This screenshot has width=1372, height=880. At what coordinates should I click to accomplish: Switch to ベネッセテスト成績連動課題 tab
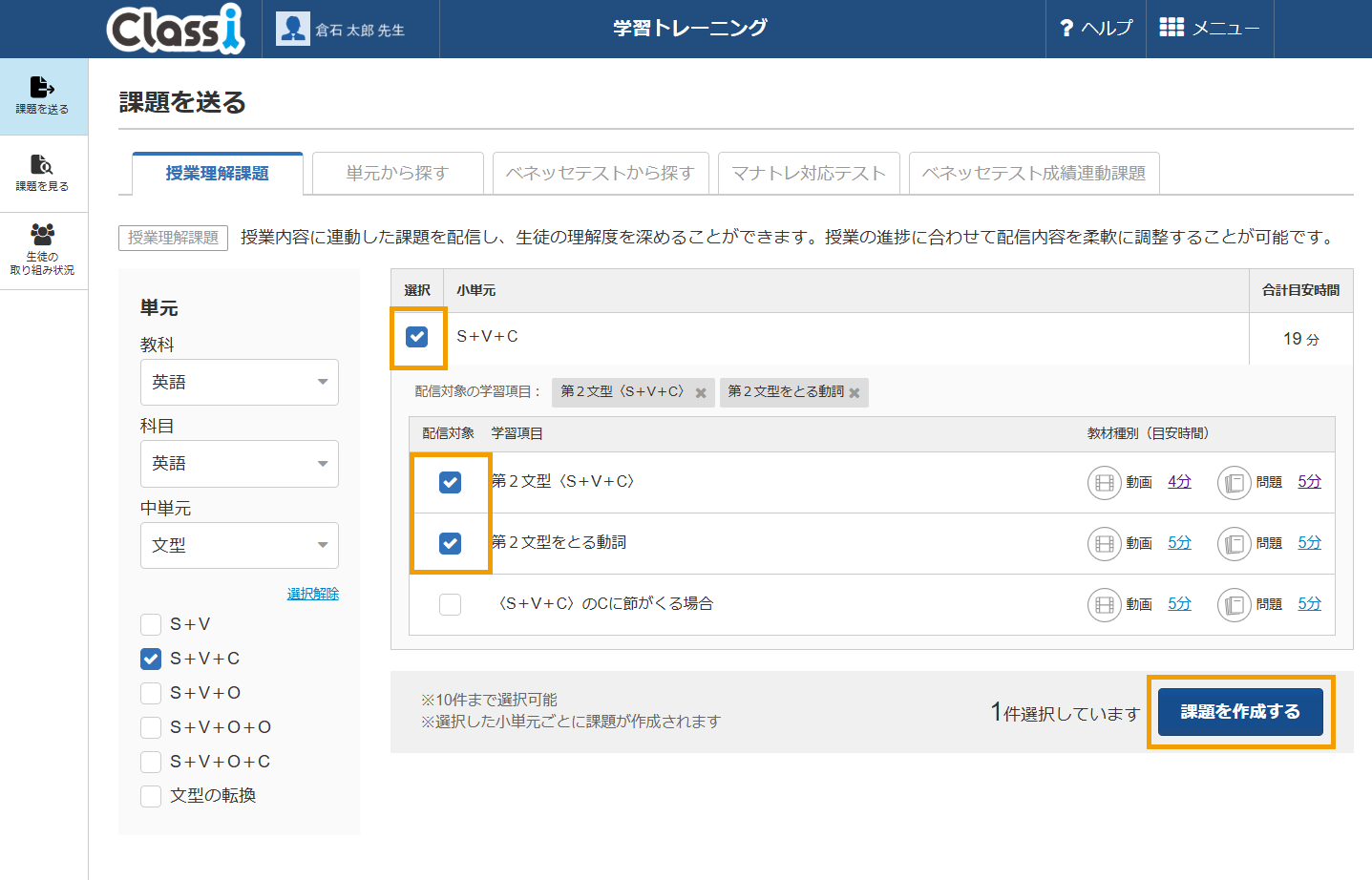(x=1034, y=173)
